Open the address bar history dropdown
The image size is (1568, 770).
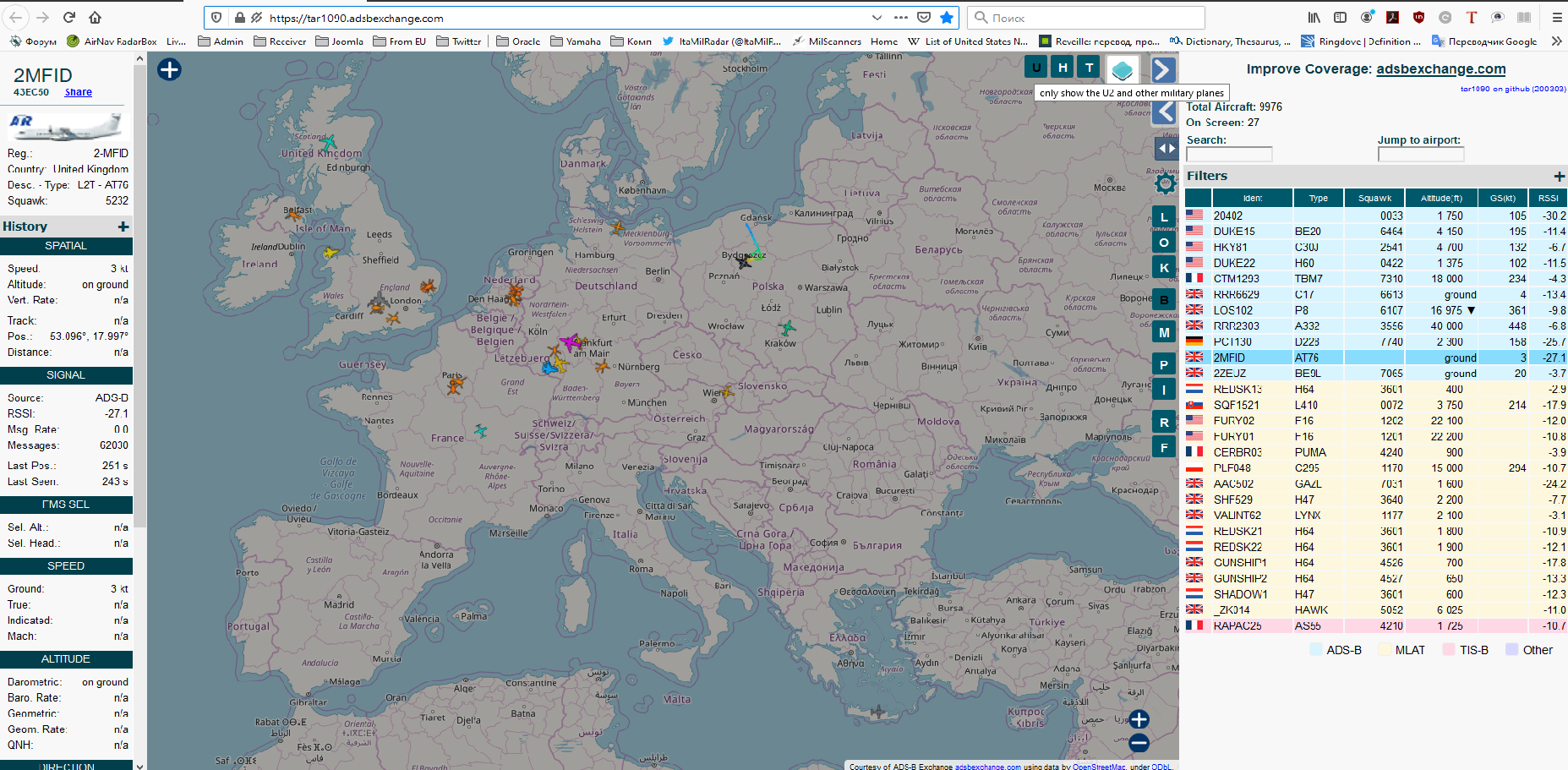click(x=877, y=18)
